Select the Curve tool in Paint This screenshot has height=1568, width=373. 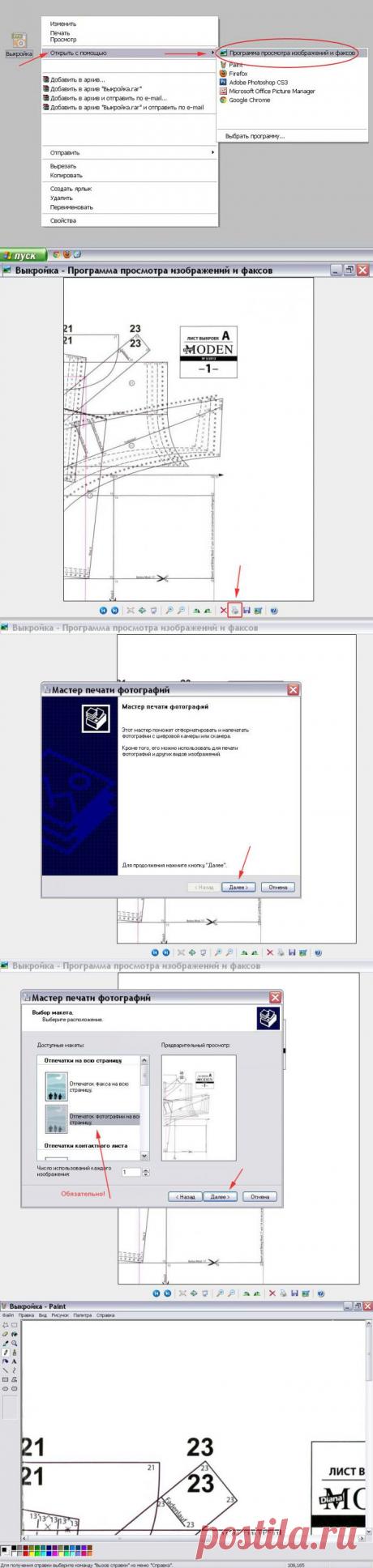pyautogui.click(x=15, y=1370)
